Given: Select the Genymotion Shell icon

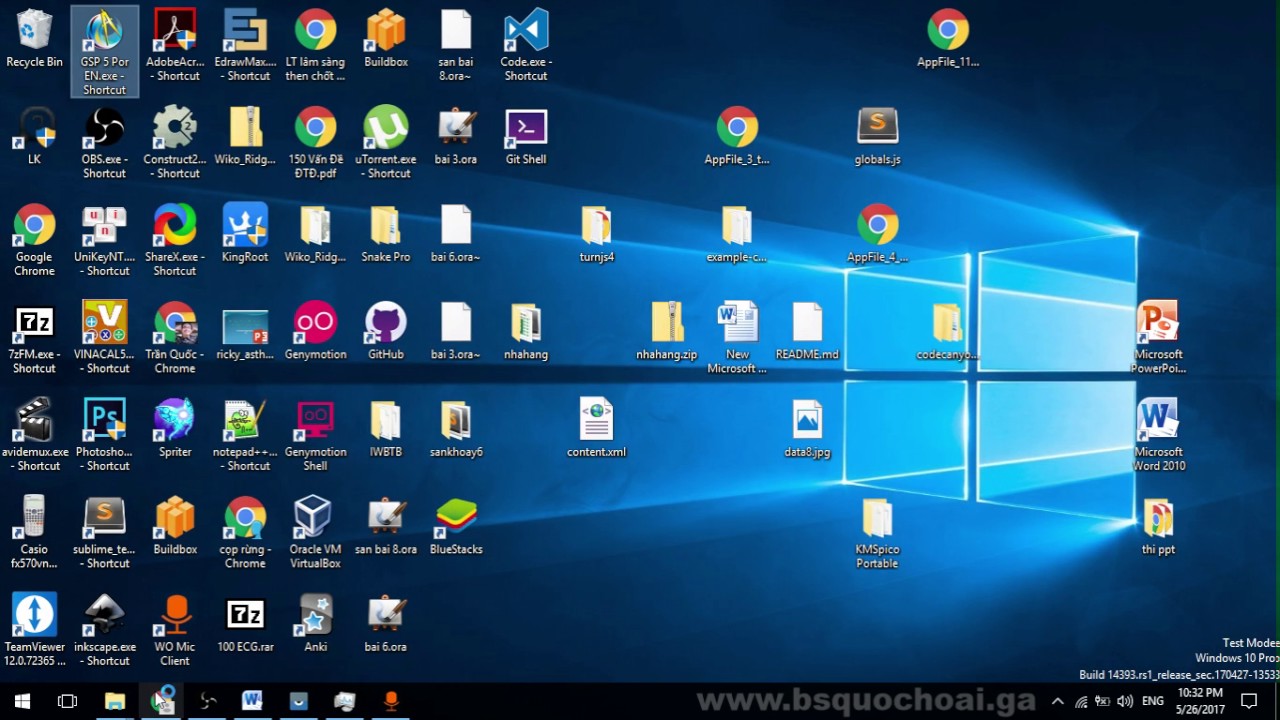Looking at the screenshot, I should pos(316,435).
